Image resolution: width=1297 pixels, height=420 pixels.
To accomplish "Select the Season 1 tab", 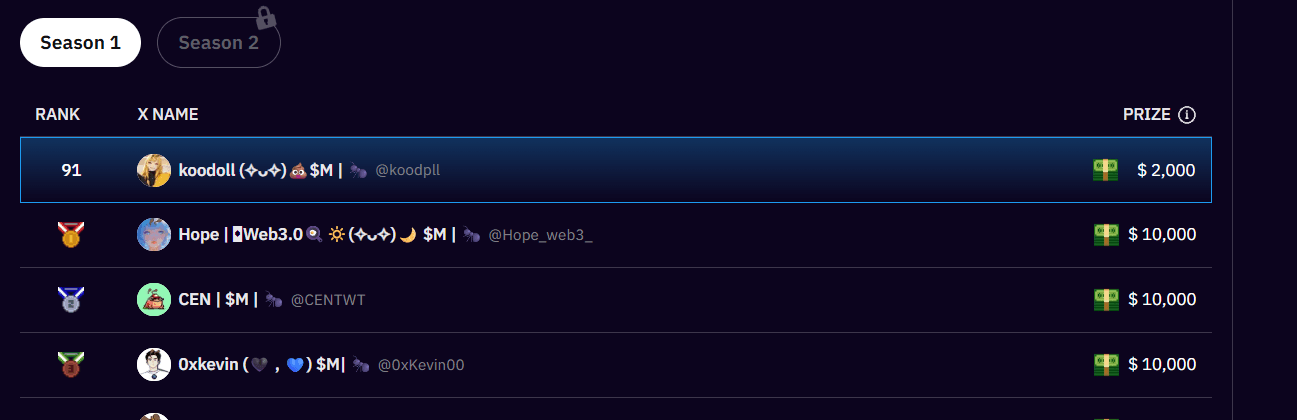I will [x=80, y=43].
